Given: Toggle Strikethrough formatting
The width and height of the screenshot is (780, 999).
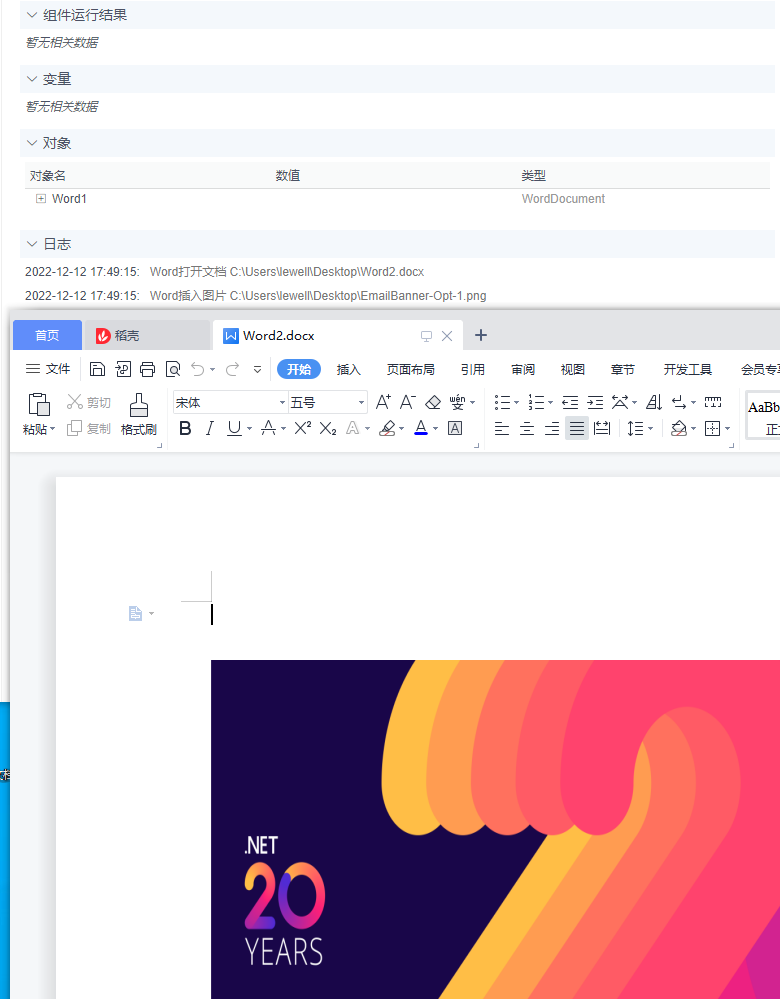Looking at the screenshot, I should [269, 429].
